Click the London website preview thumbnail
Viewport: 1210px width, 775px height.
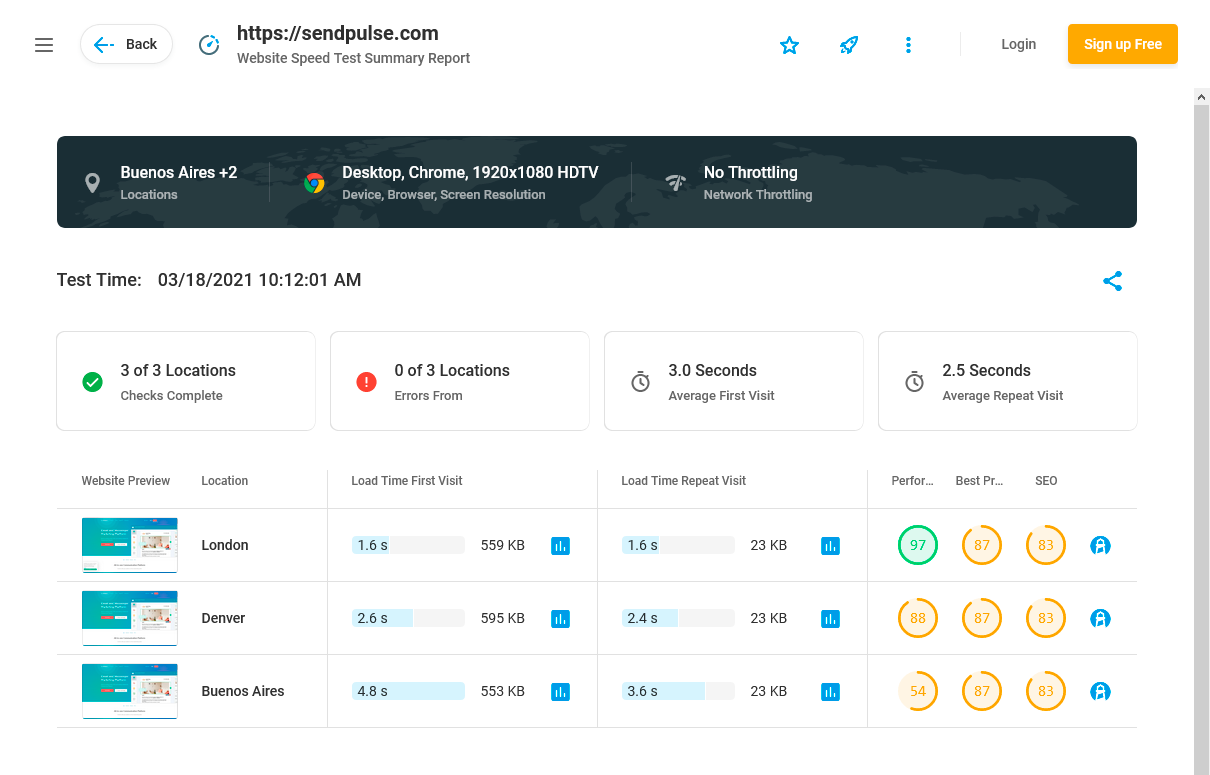129,545
